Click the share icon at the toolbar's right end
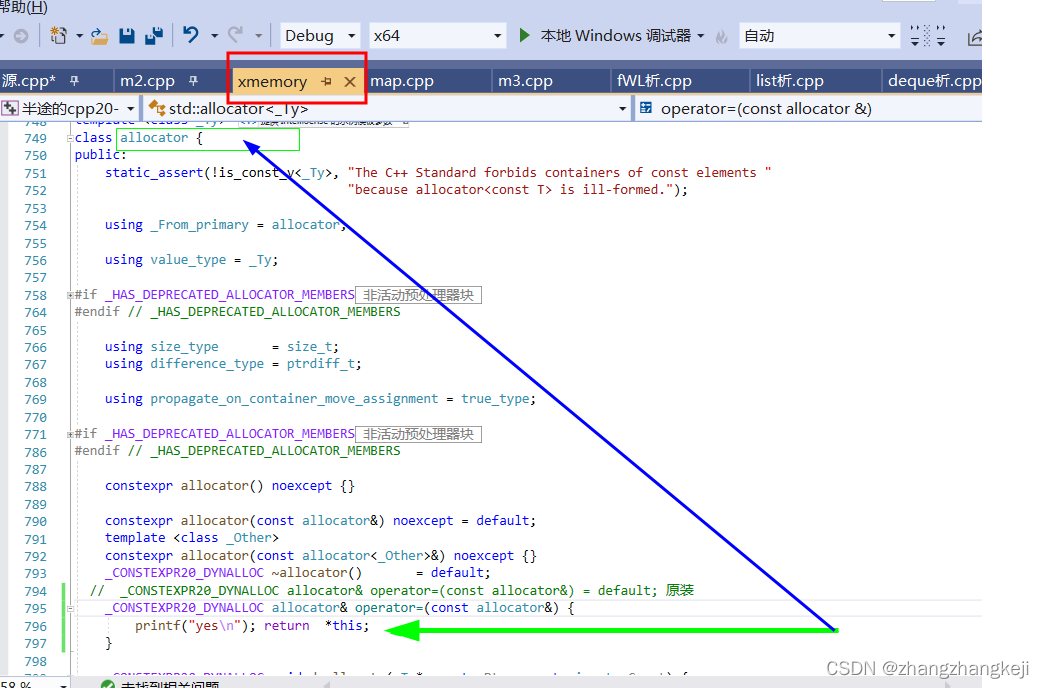Viewport: 1044px width, 688px height. pos(974,37)
